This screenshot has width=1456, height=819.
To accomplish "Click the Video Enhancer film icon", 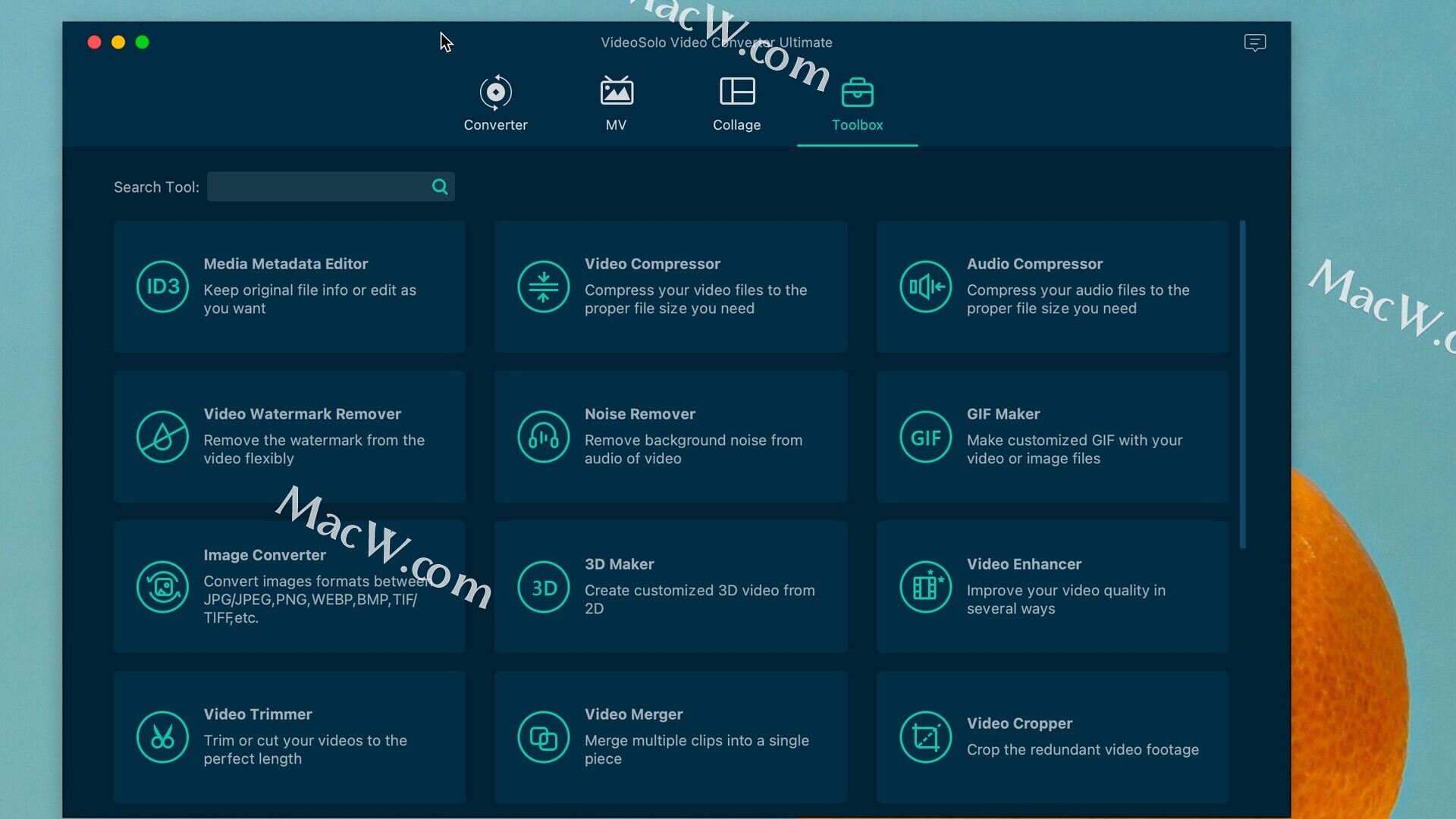I will (x=925, y=587).
